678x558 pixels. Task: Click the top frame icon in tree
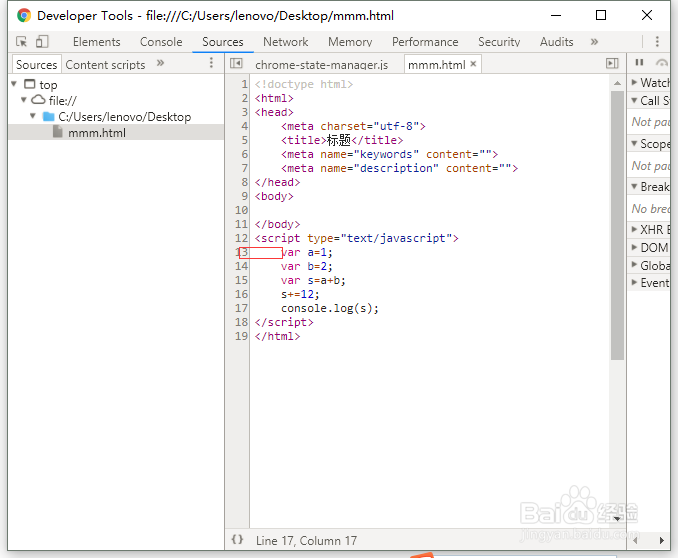point(29,83)
